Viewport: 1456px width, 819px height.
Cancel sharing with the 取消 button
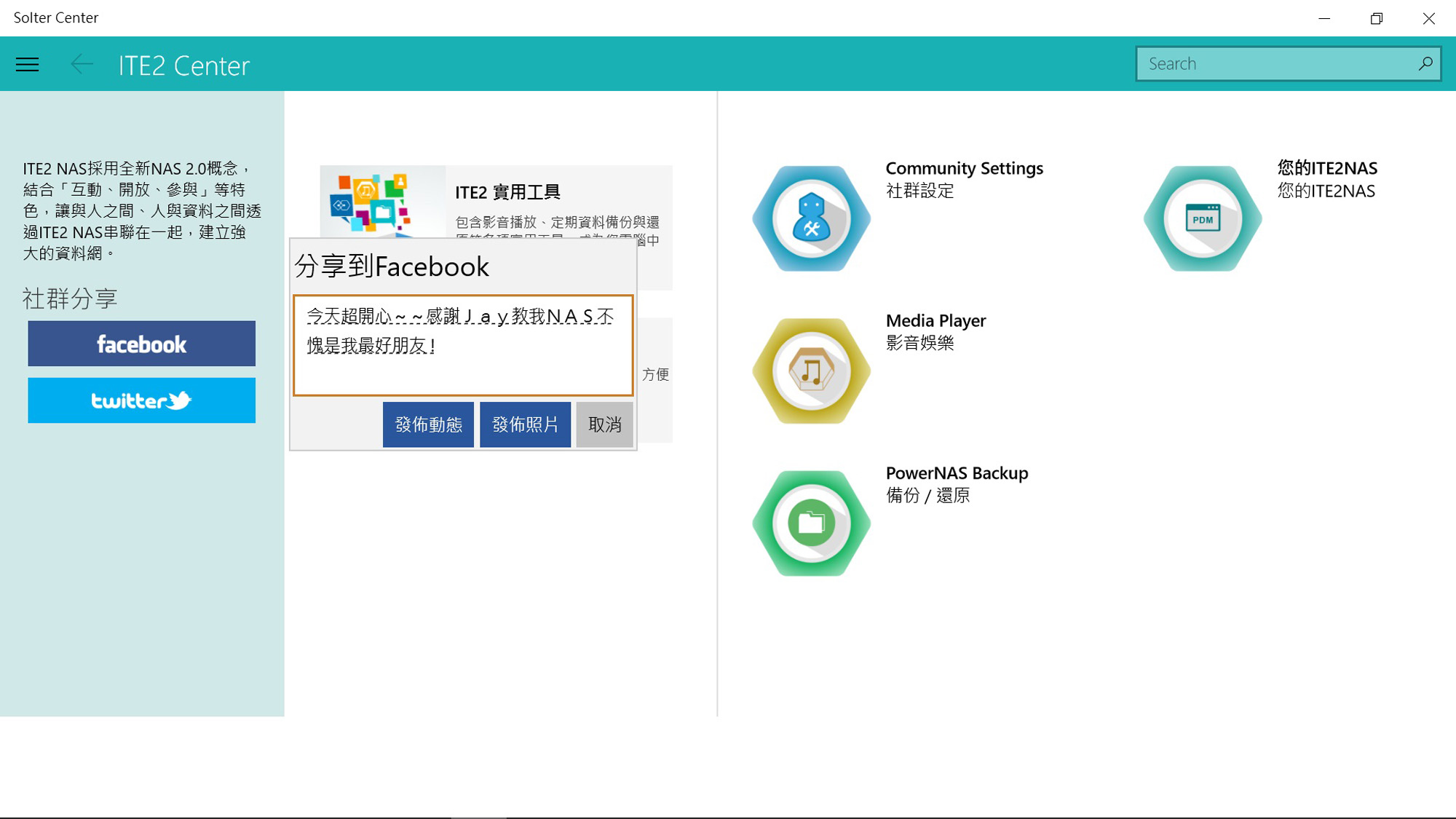pyautogui.click(x=604, y=424)
